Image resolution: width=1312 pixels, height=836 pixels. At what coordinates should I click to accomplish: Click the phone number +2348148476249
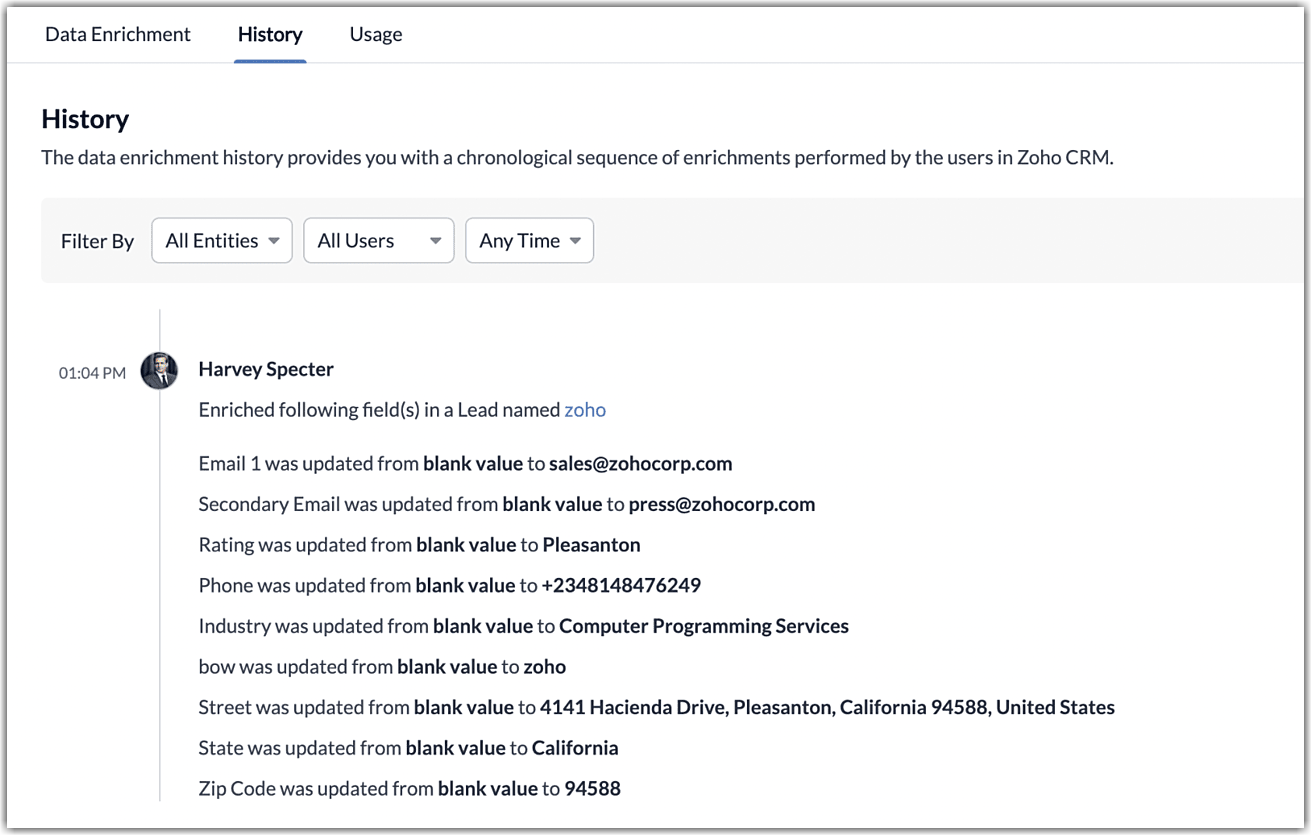coord(621,585)
